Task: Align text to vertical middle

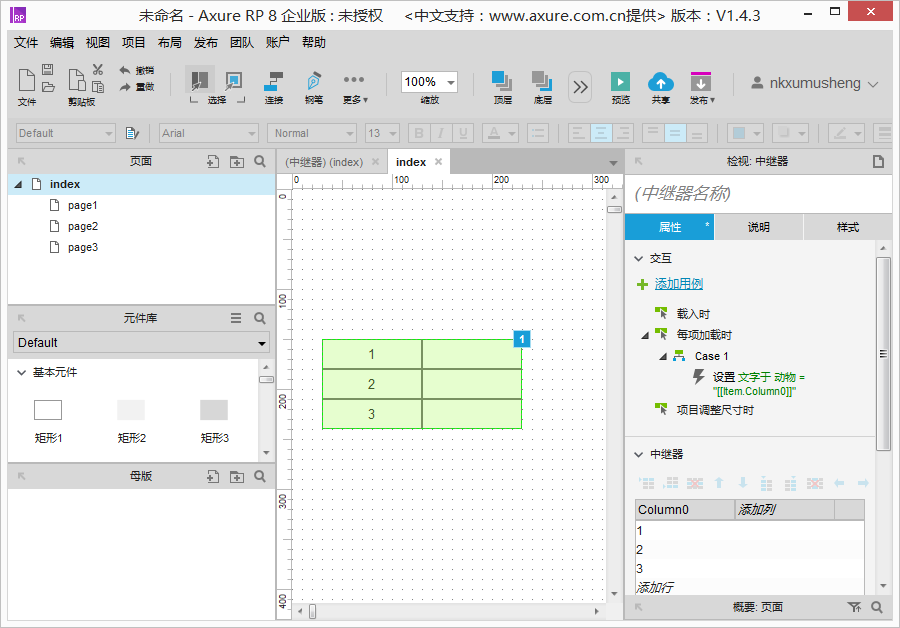Action: pyautogui.click(x=675, y=133)
